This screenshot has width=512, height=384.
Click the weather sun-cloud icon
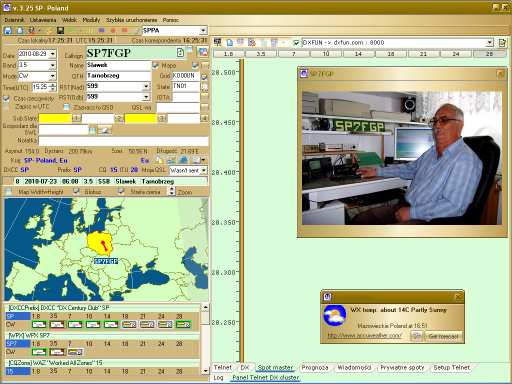click(x=334, y=315)
